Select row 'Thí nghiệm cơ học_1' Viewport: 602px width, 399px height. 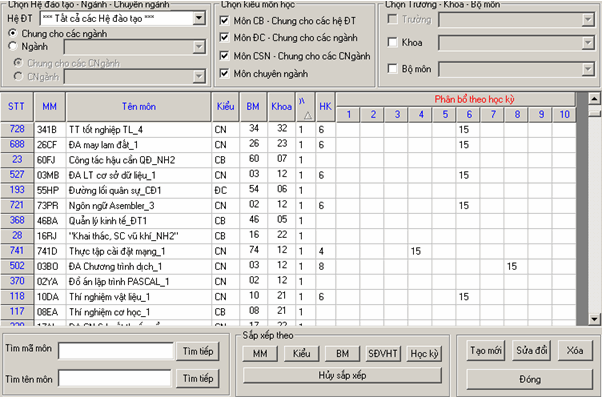click(x=288, y=312)
